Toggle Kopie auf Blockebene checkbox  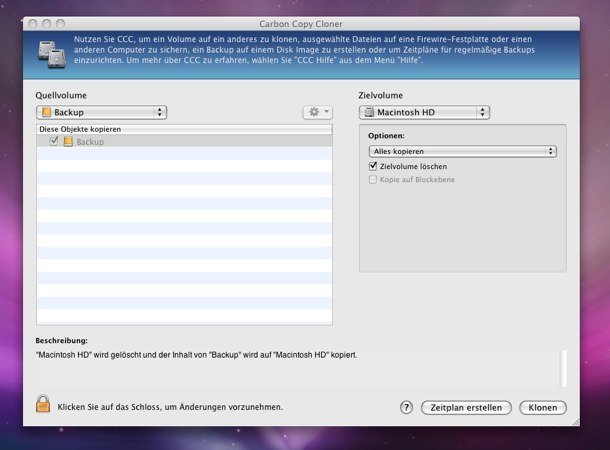[x=373, y=179]
